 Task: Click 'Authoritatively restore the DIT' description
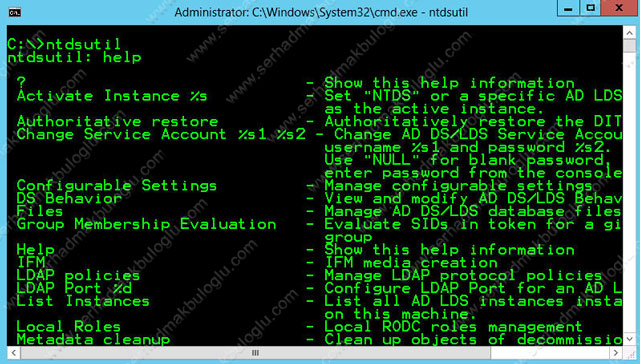point(473,121)
